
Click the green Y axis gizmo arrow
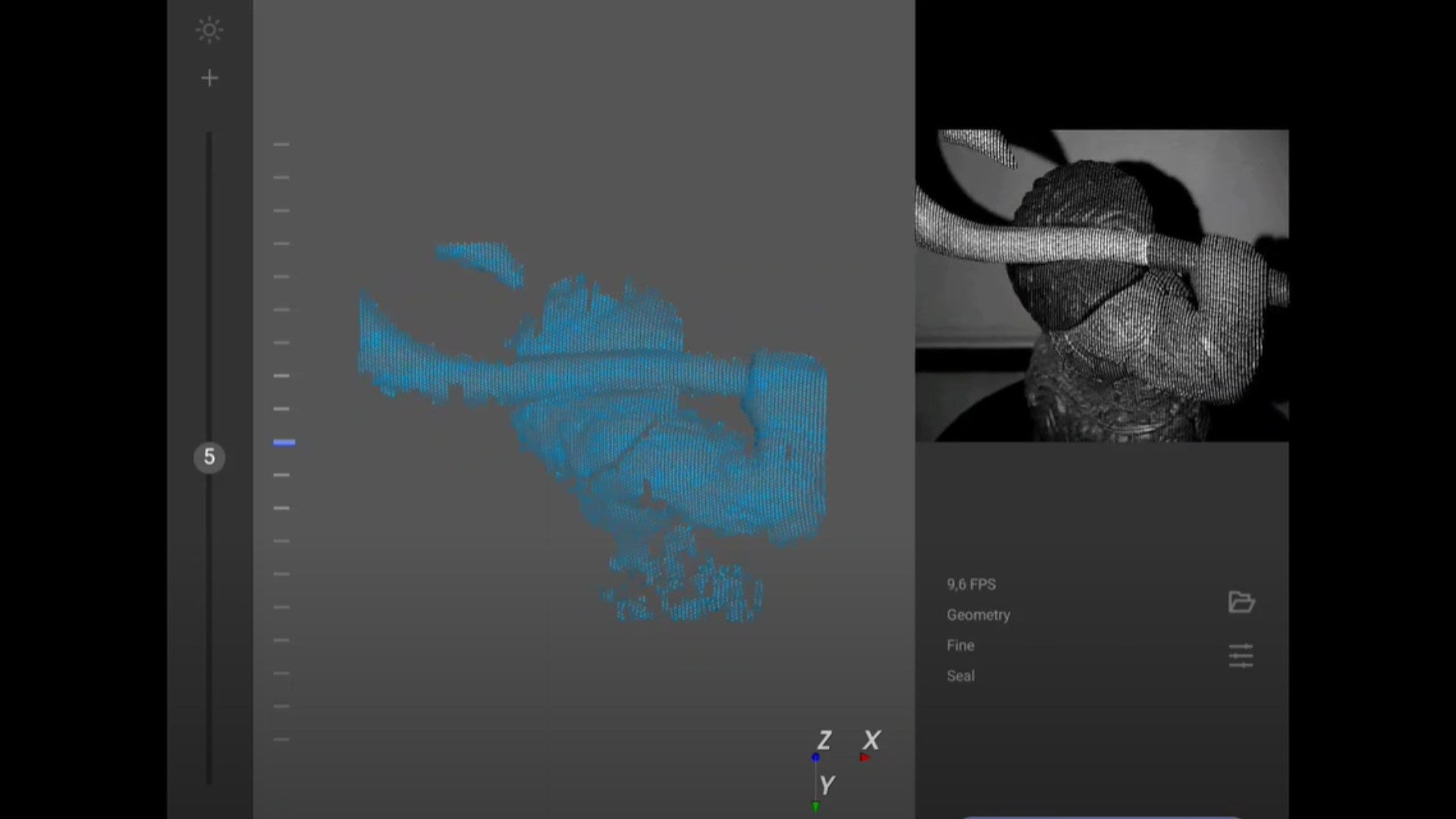(x=816, y=806)
